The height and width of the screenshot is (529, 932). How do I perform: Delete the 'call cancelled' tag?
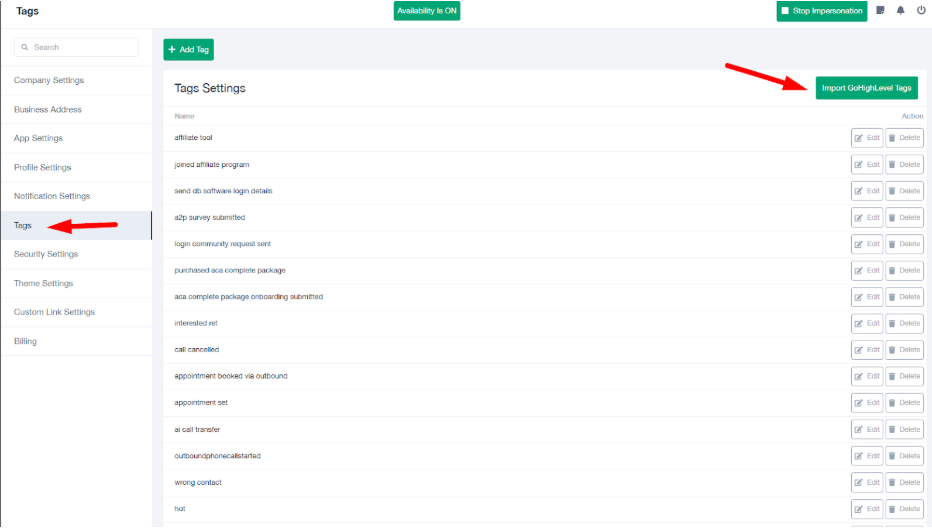pos(904,350)
